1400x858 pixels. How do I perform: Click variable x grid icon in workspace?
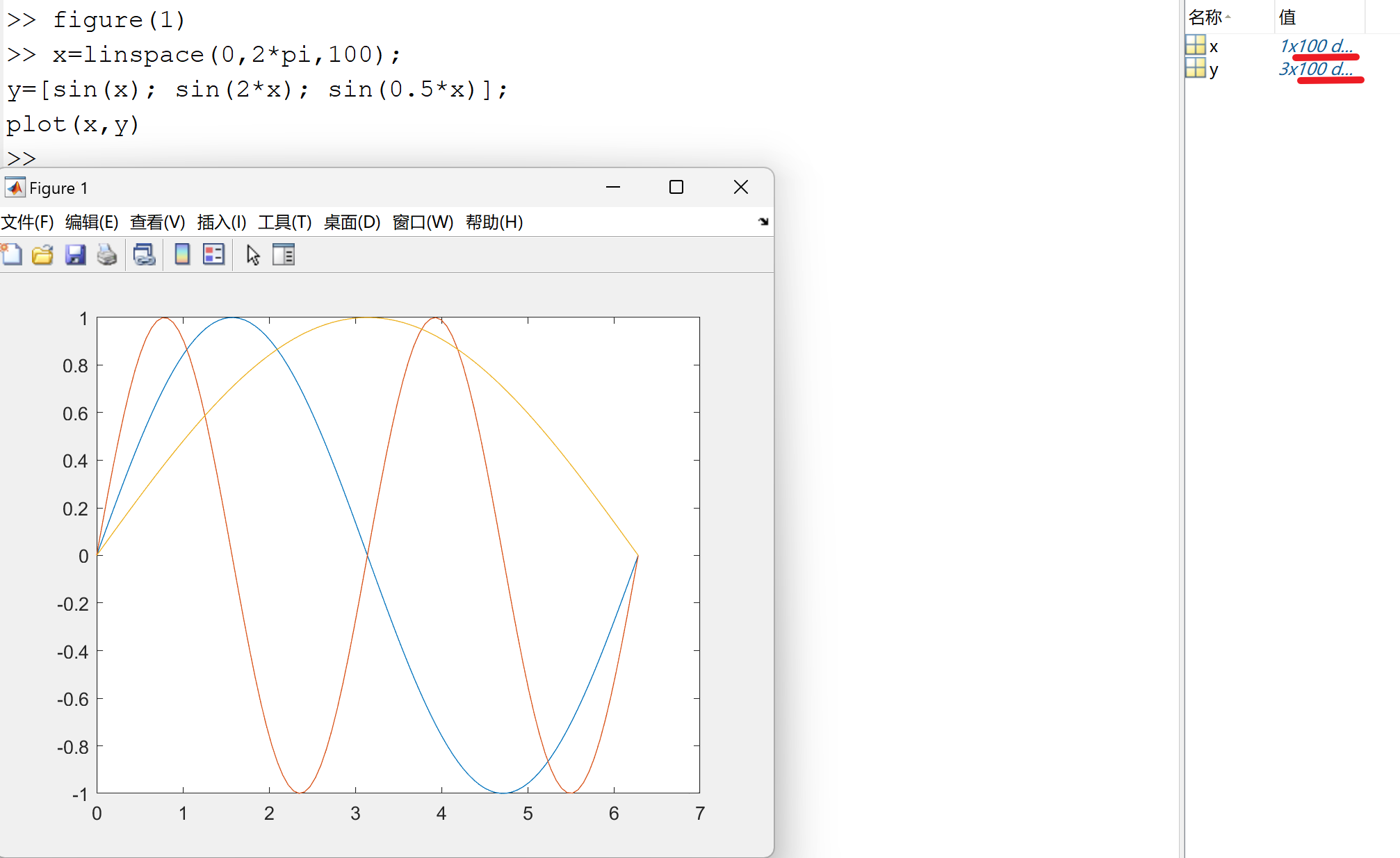(x=1196, y=46)
